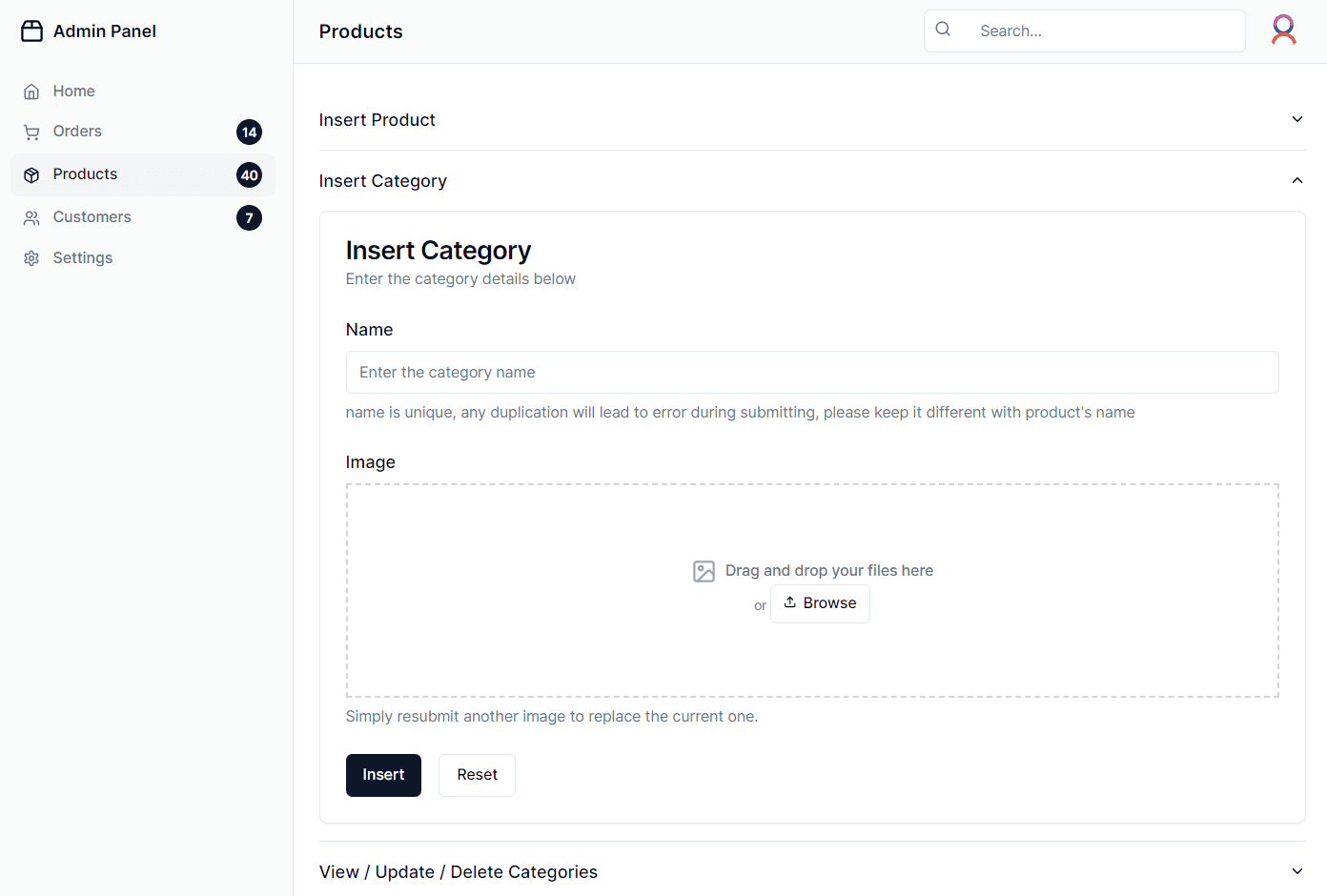Click the Home house icon

point(31,92)
